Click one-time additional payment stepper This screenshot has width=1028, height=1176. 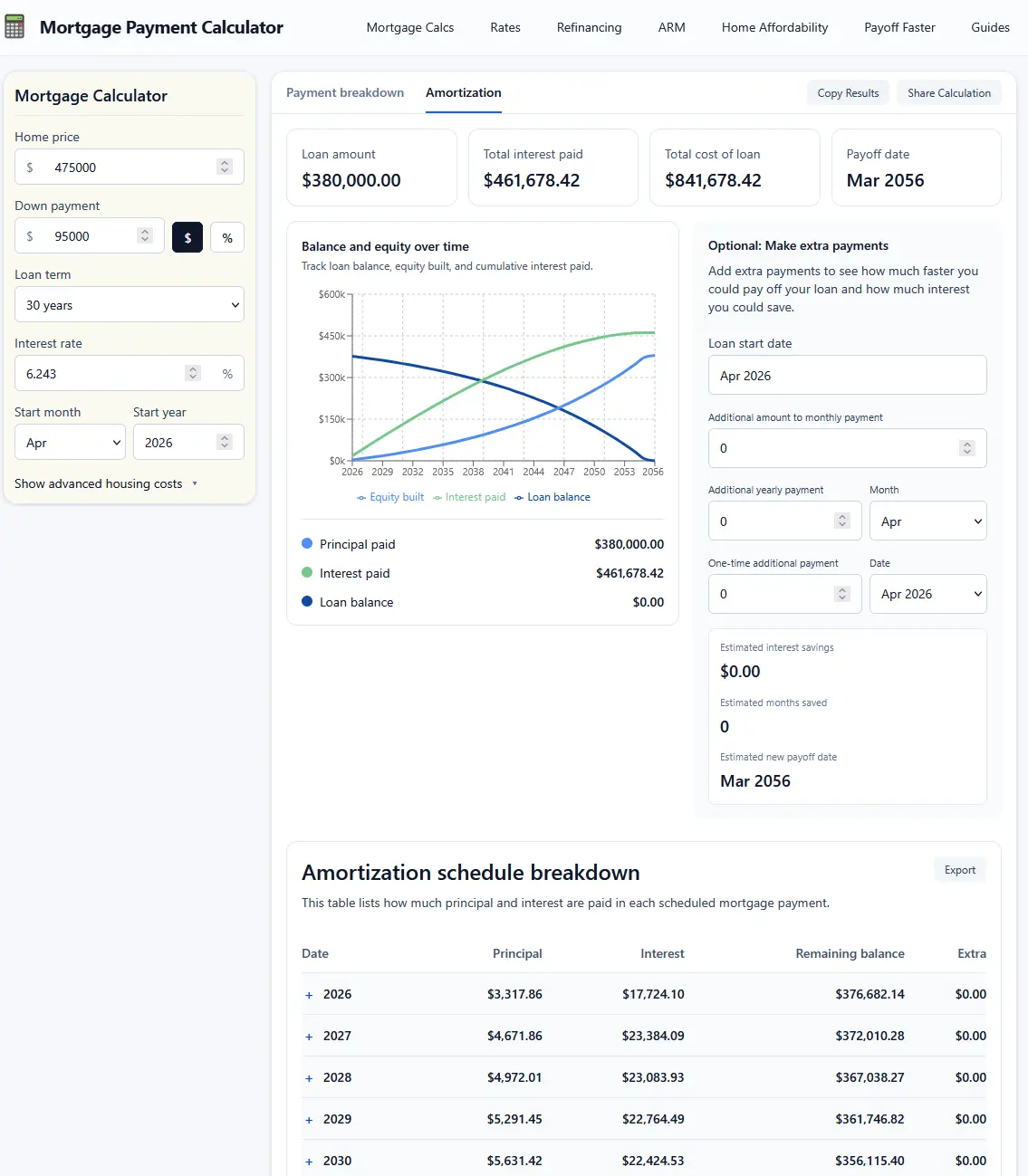point(842,594)
